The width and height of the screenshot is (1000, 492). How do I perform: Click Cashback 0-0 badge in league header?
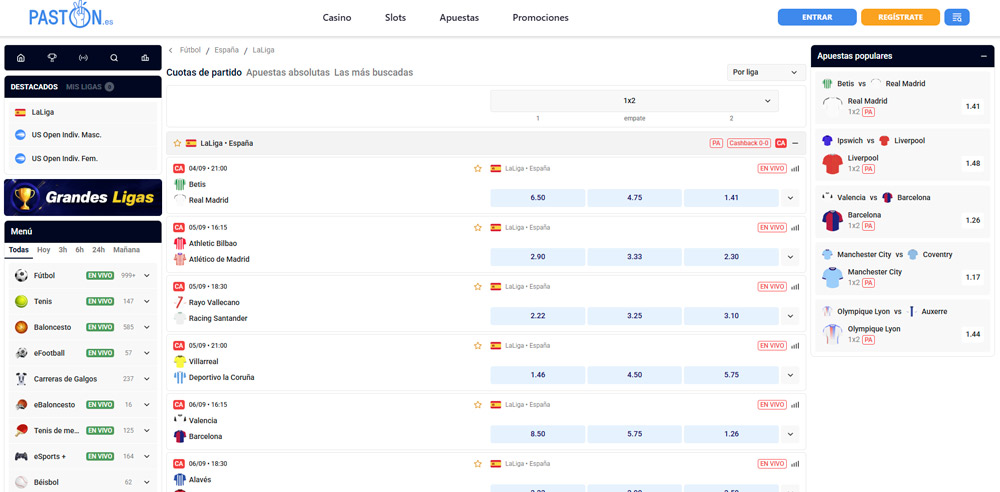[749, 144]
